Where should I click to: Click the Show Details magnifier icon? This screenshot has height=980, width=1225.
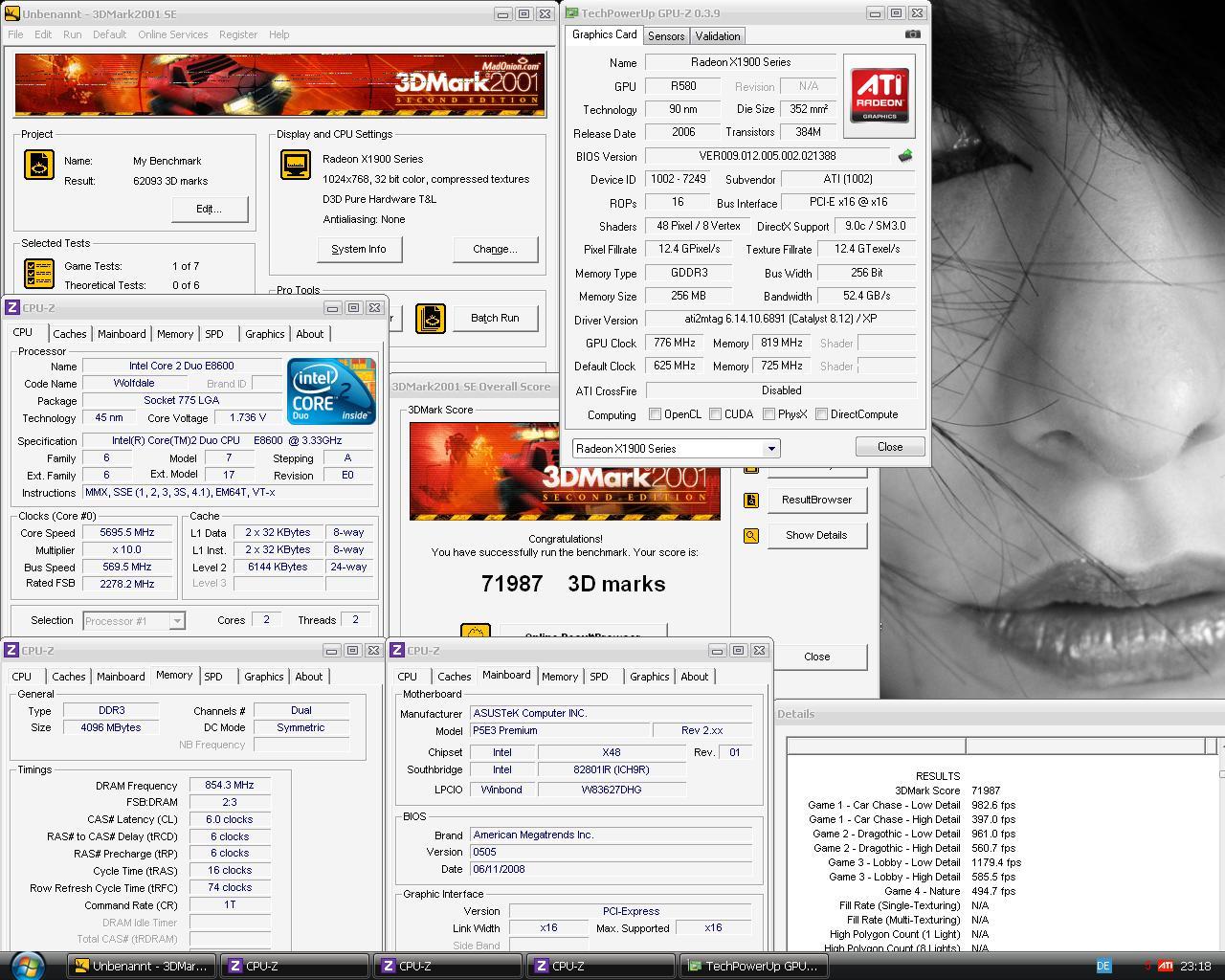pos(751,536)
